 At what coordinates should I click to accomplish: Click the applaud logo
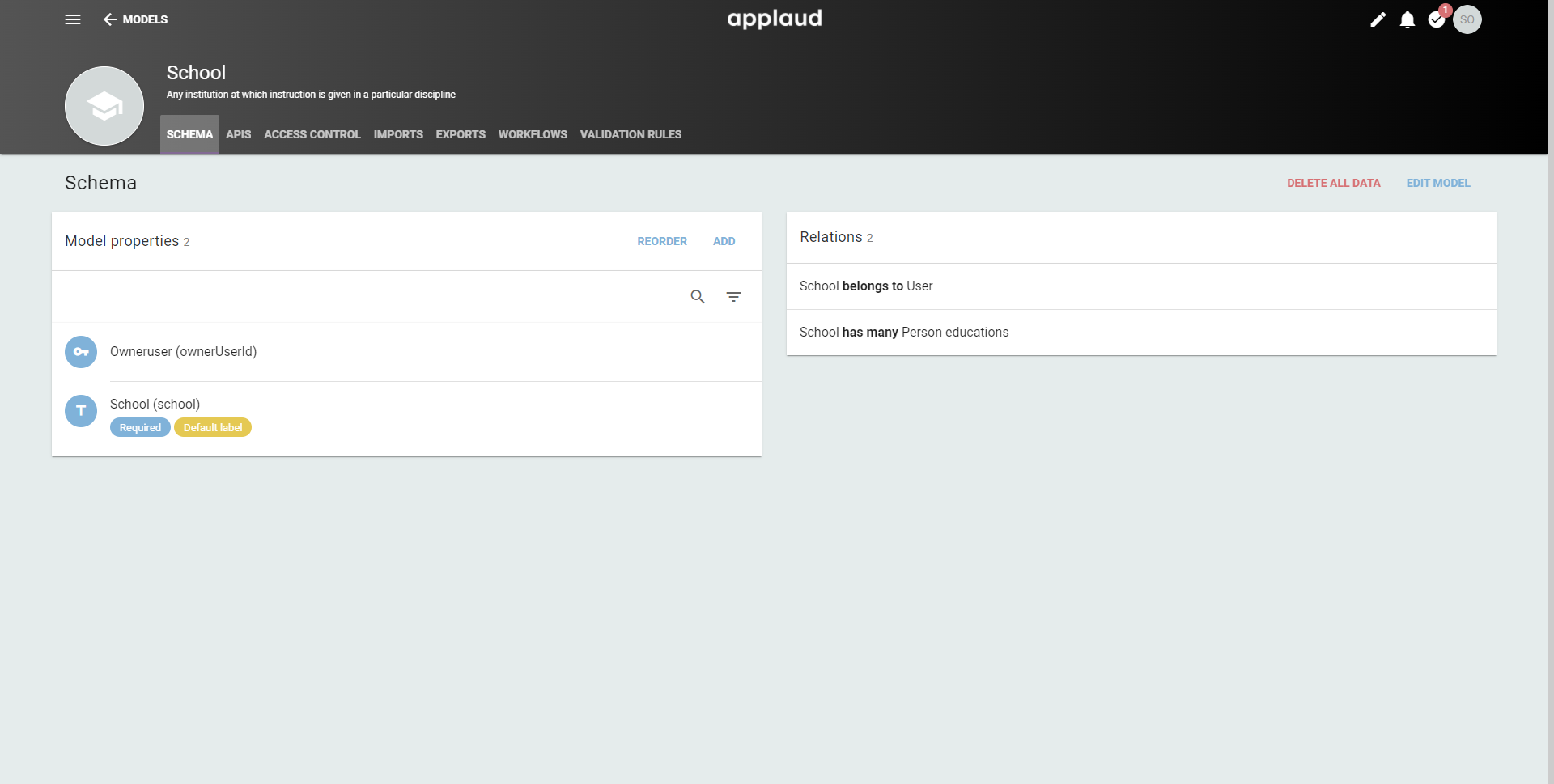(775, 19)
